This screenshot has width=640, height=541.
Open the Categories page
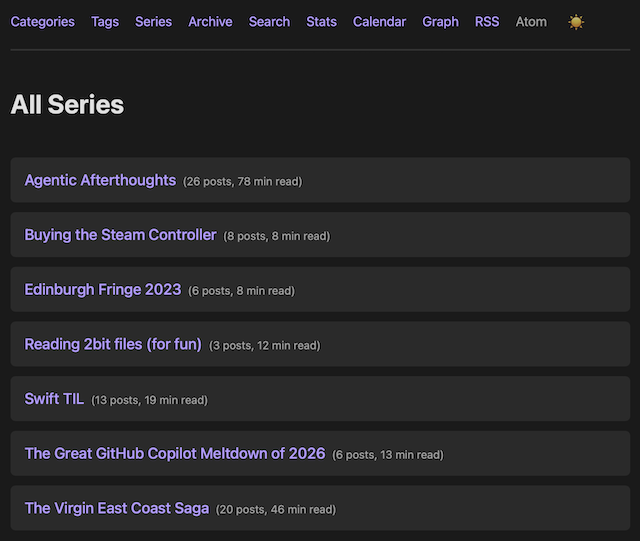(x=42, y=22)
